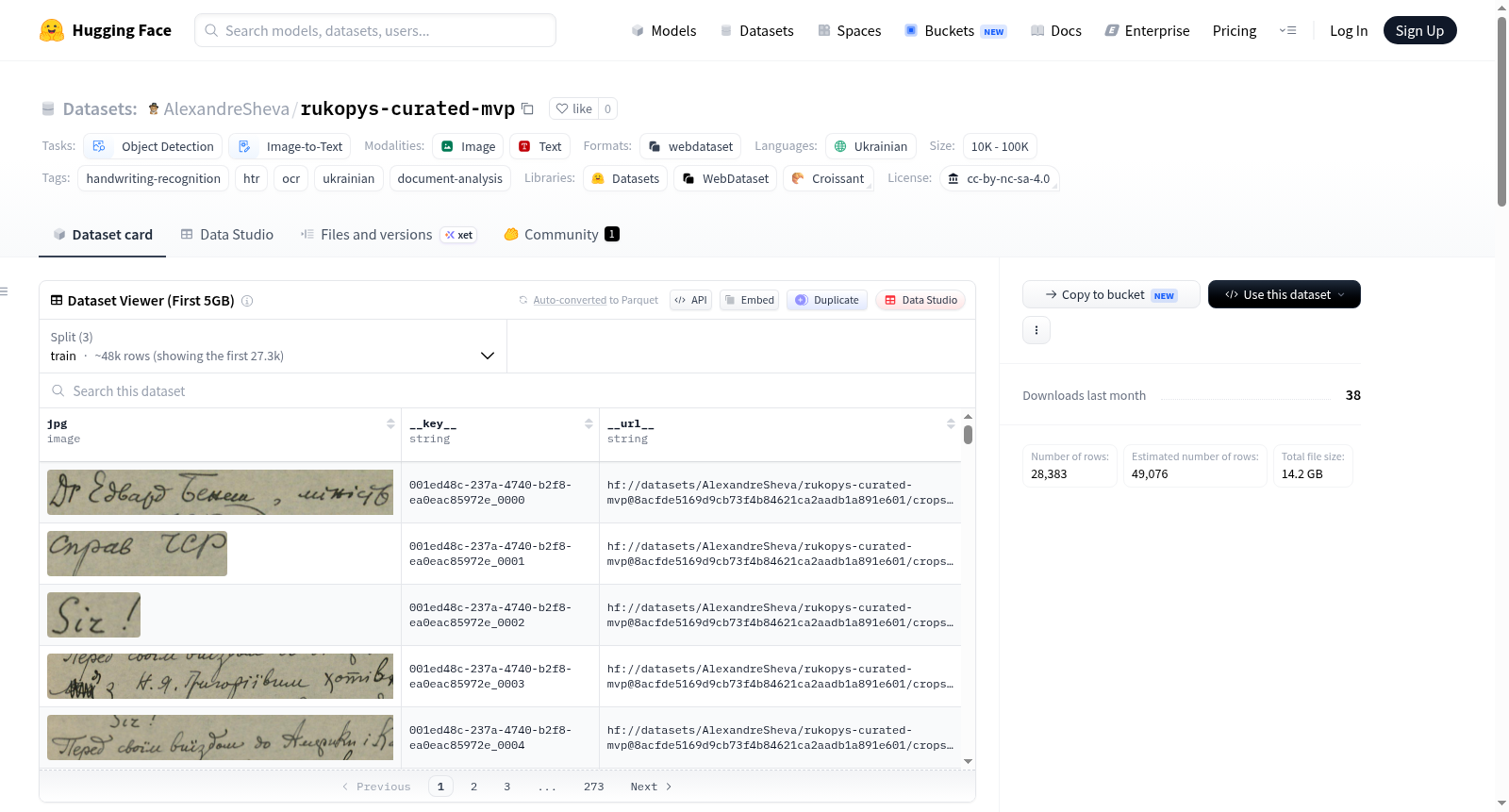Open thumbnail for row ending _0000
This screenshot has width=1509, height=812.
pos(220,492)
